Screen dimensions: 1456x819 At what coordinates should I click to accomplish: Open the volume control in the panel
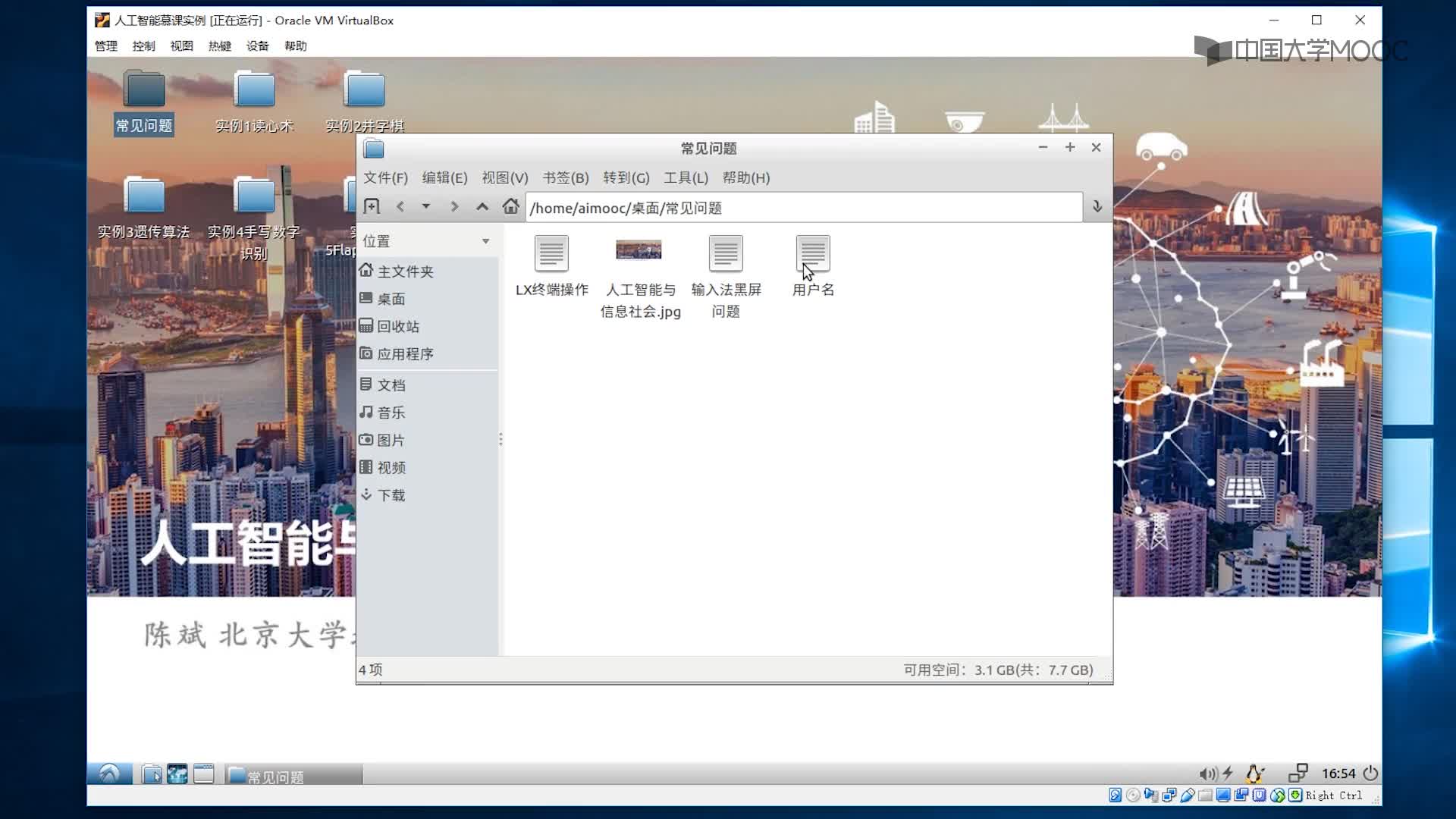click(x=1208, y=773)
